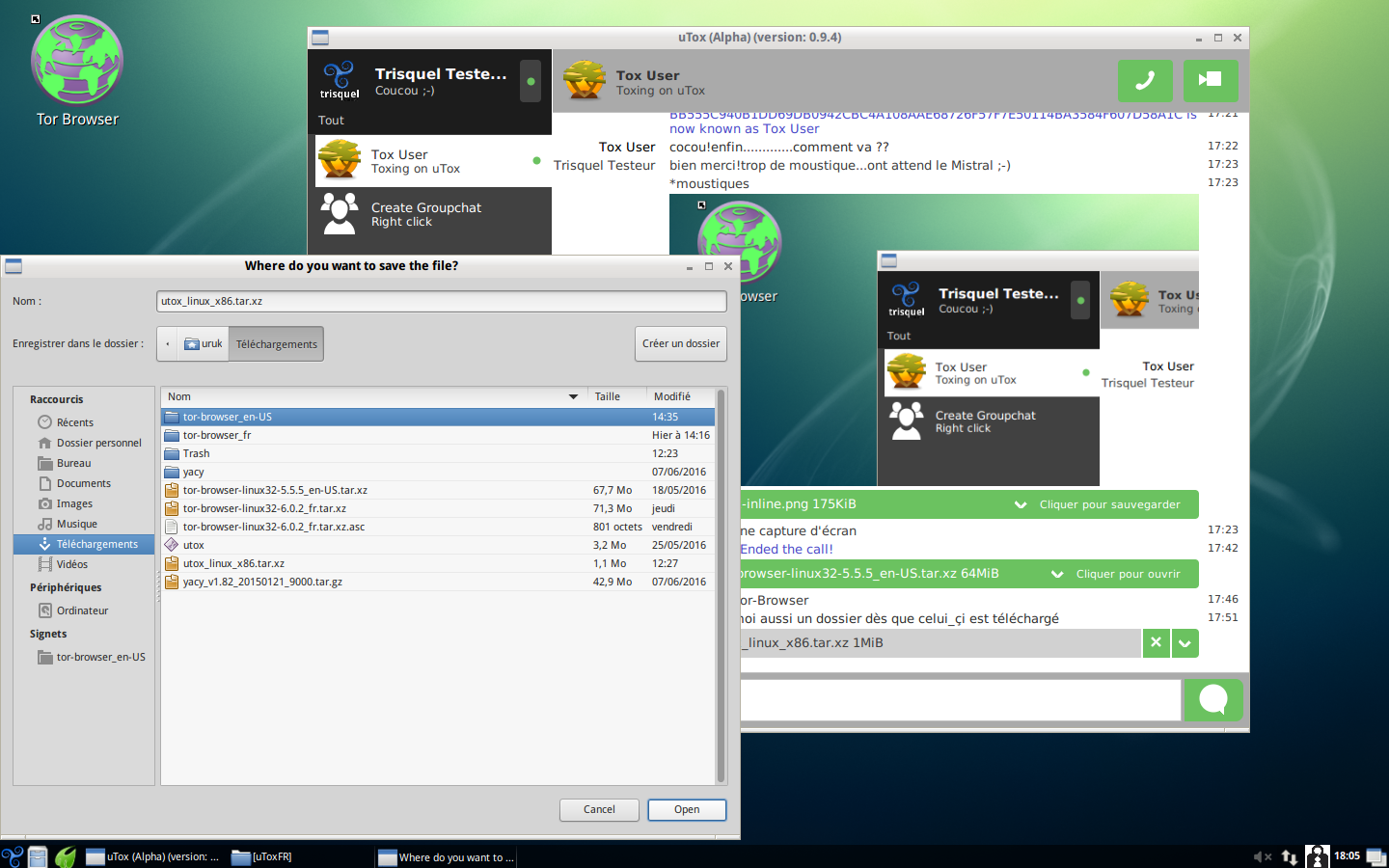The height and width of the screenshot is (868, 1389).
Task: Select tor-browser-linux32-6.0.2_fr.tar.xz.asc file
Action: [438, 527]
